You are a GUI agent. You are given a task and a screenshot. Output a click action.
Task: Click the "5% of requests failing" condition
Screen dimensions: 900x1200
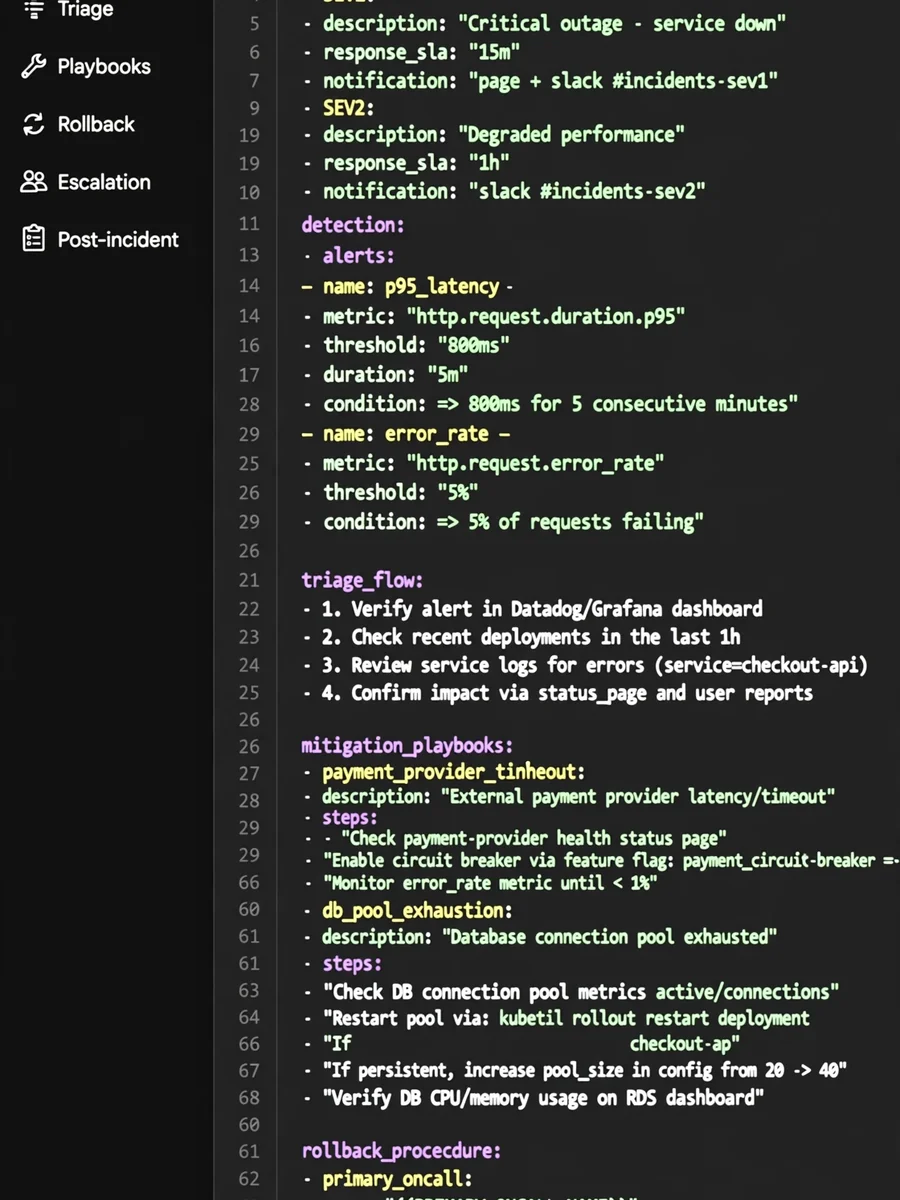click(x=503, y=521)
